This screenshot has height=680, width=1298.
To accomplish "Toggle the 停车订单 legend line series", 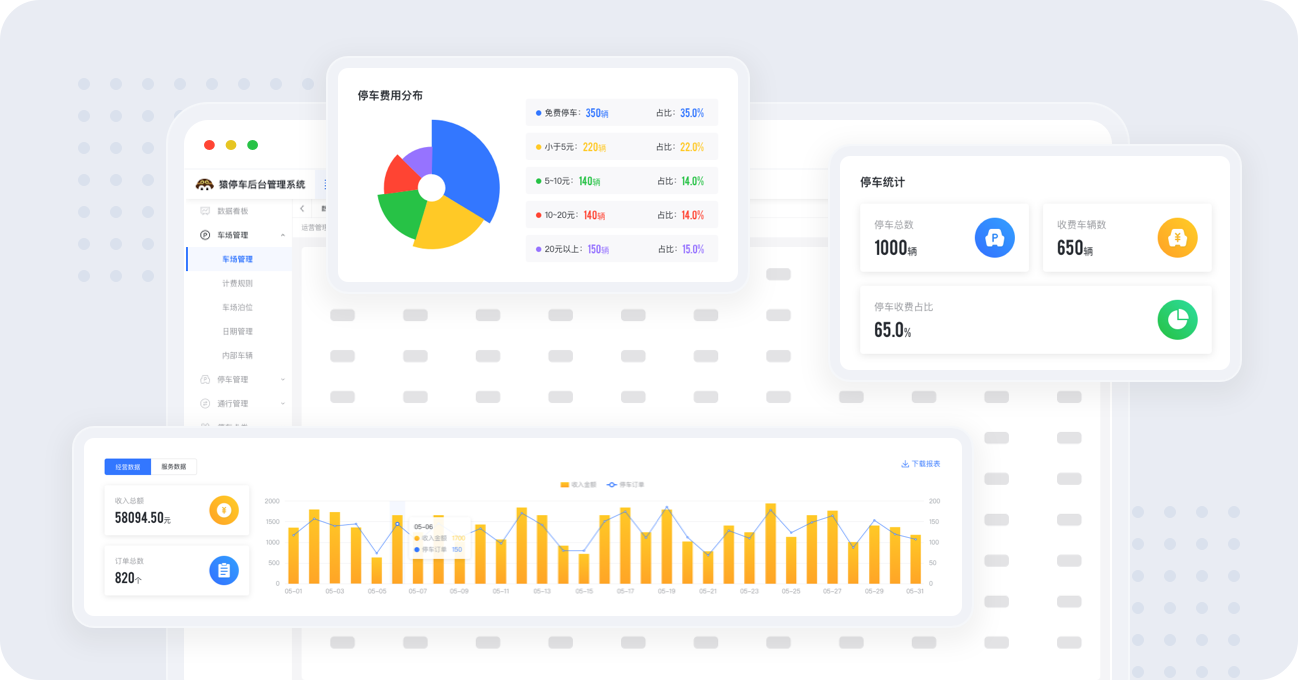I will click(626, 484).
